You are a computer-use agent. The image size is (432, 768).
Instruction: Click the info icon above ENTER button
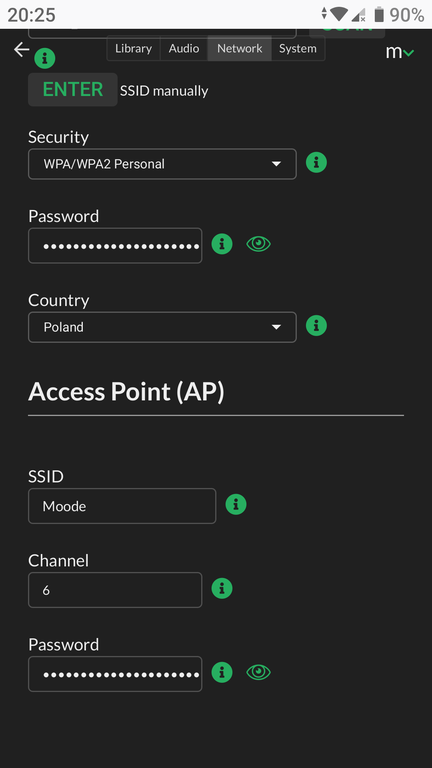click(45, 59)
